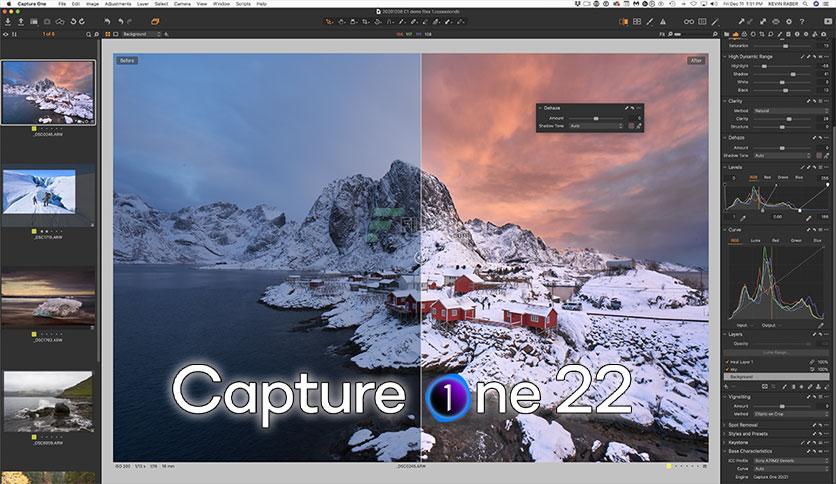The height and width of the screenshot is (484, 836).
Task: Click the Export images icon
Action: (21, 22)
